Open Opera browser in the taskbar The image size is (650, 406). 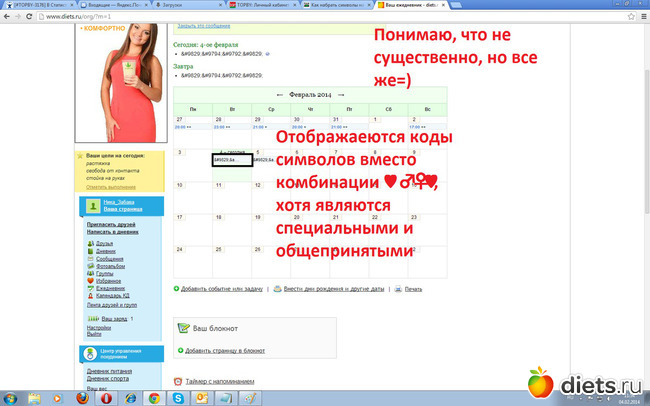coord(105,398)
